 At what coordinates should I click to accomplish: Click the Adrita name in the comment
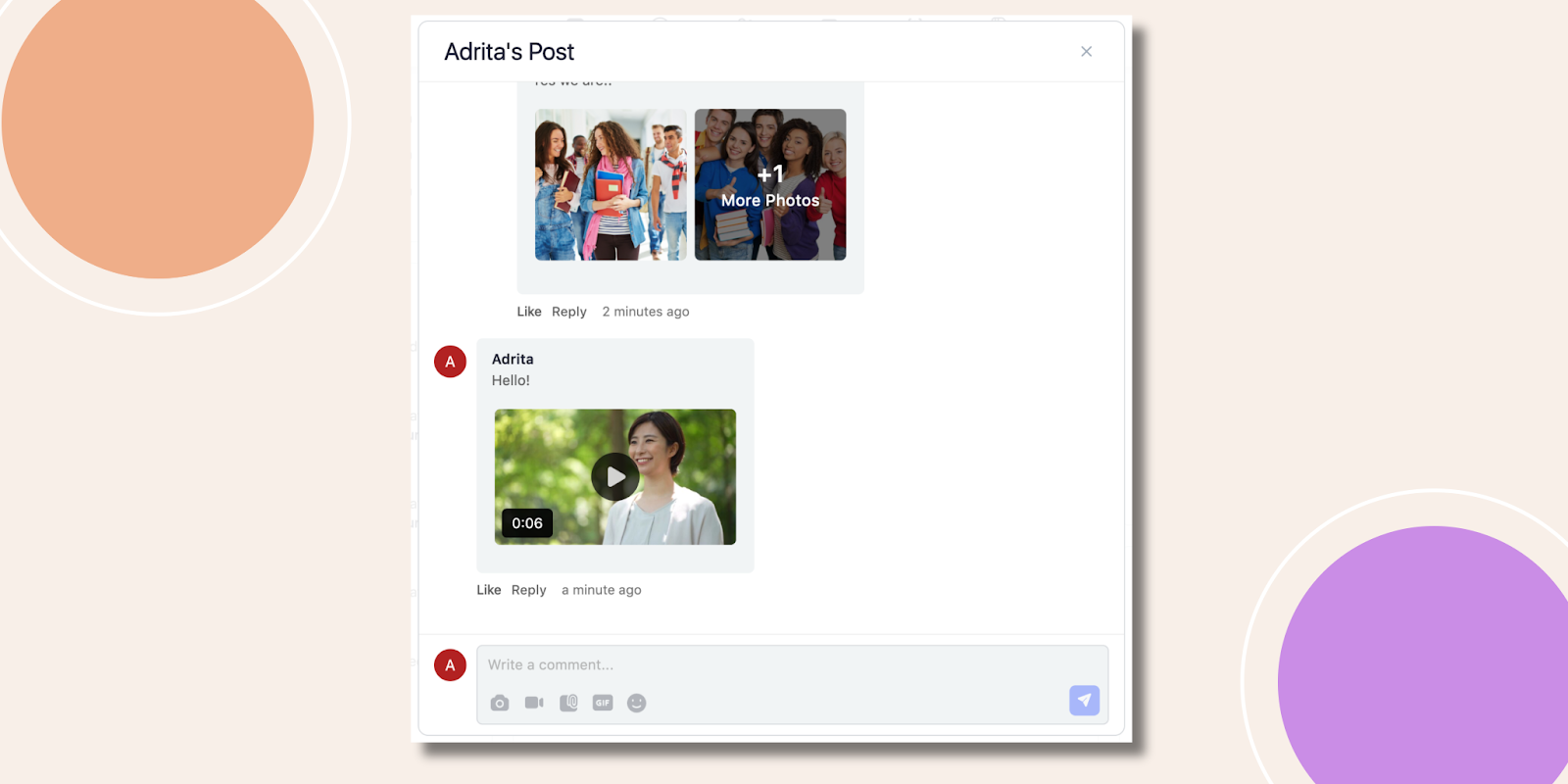point(513,359)
